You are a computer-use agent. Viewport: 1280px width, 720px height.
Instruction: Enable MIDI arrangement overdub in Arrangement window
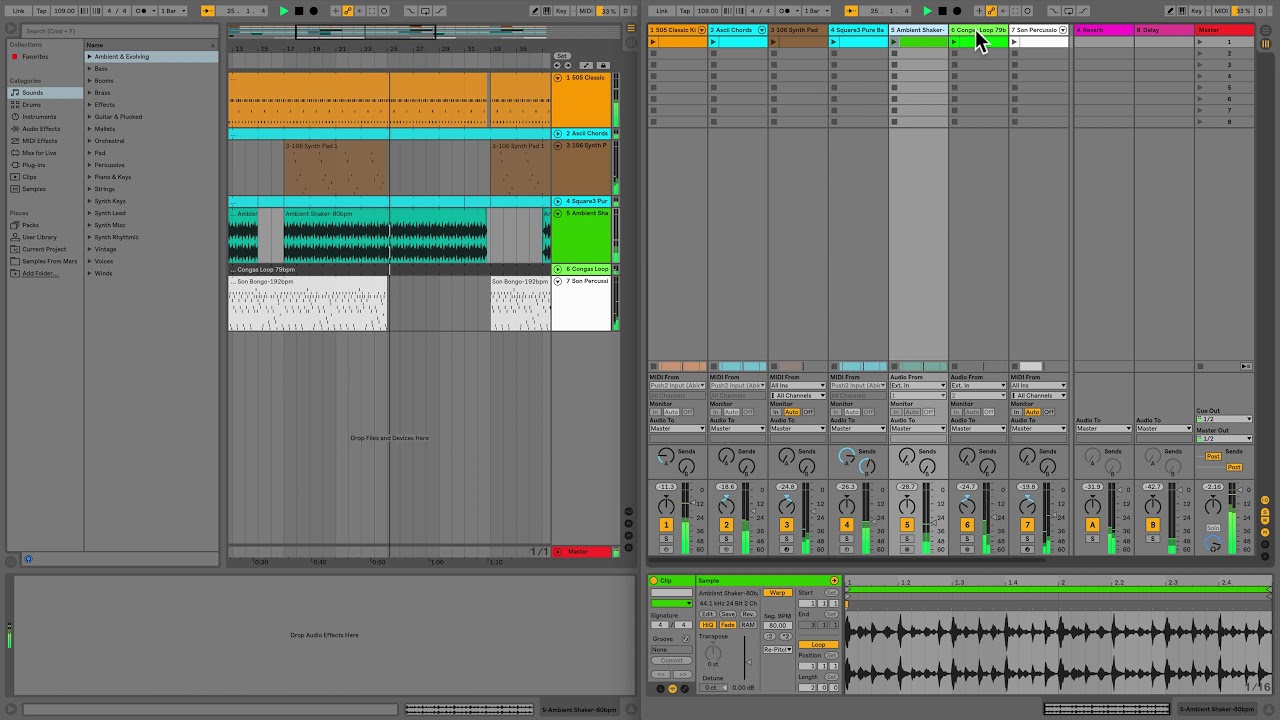pos(336,11)
